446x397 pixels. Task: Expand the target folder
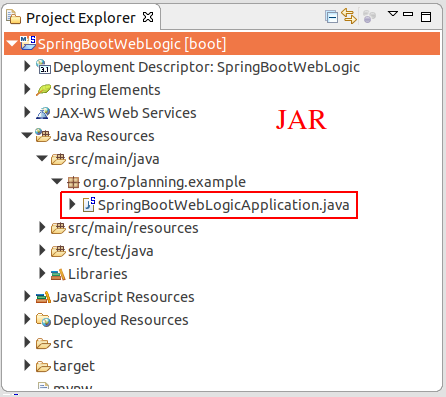tap(27, 365)
